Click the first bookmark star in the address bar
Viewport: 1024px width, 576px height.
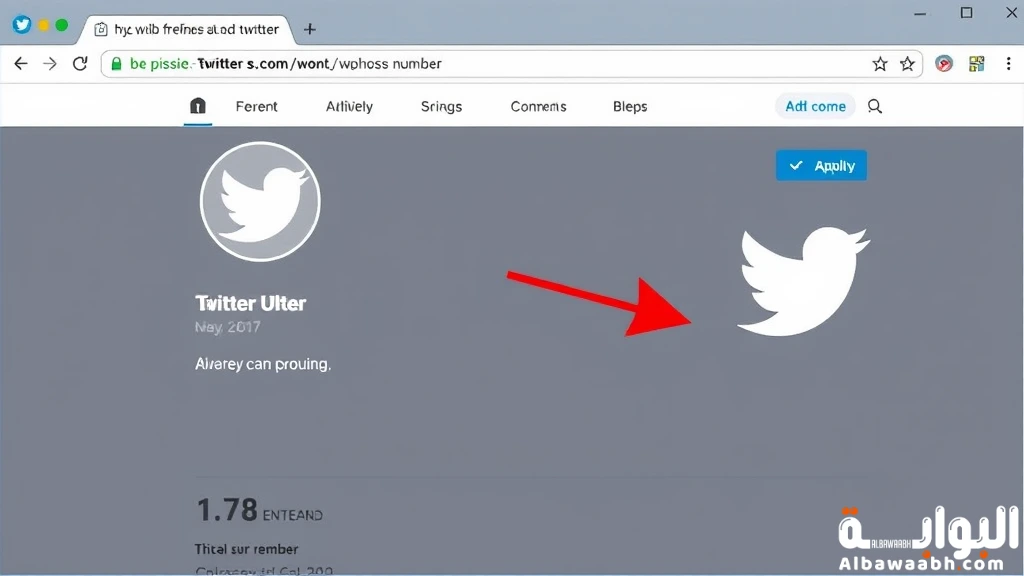coord(880,64)
